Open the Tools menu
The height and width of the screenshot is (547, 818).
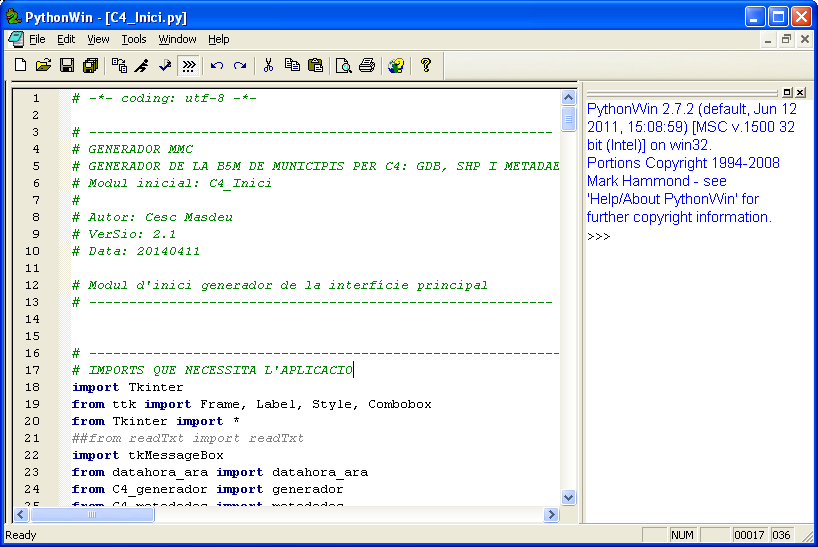click(x=134, y=39)
